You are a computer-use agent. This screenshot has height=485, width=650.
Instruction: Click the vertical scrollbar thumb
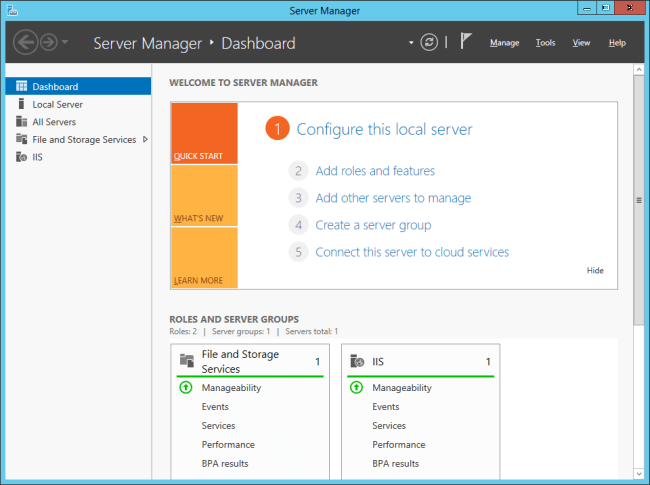639,200
